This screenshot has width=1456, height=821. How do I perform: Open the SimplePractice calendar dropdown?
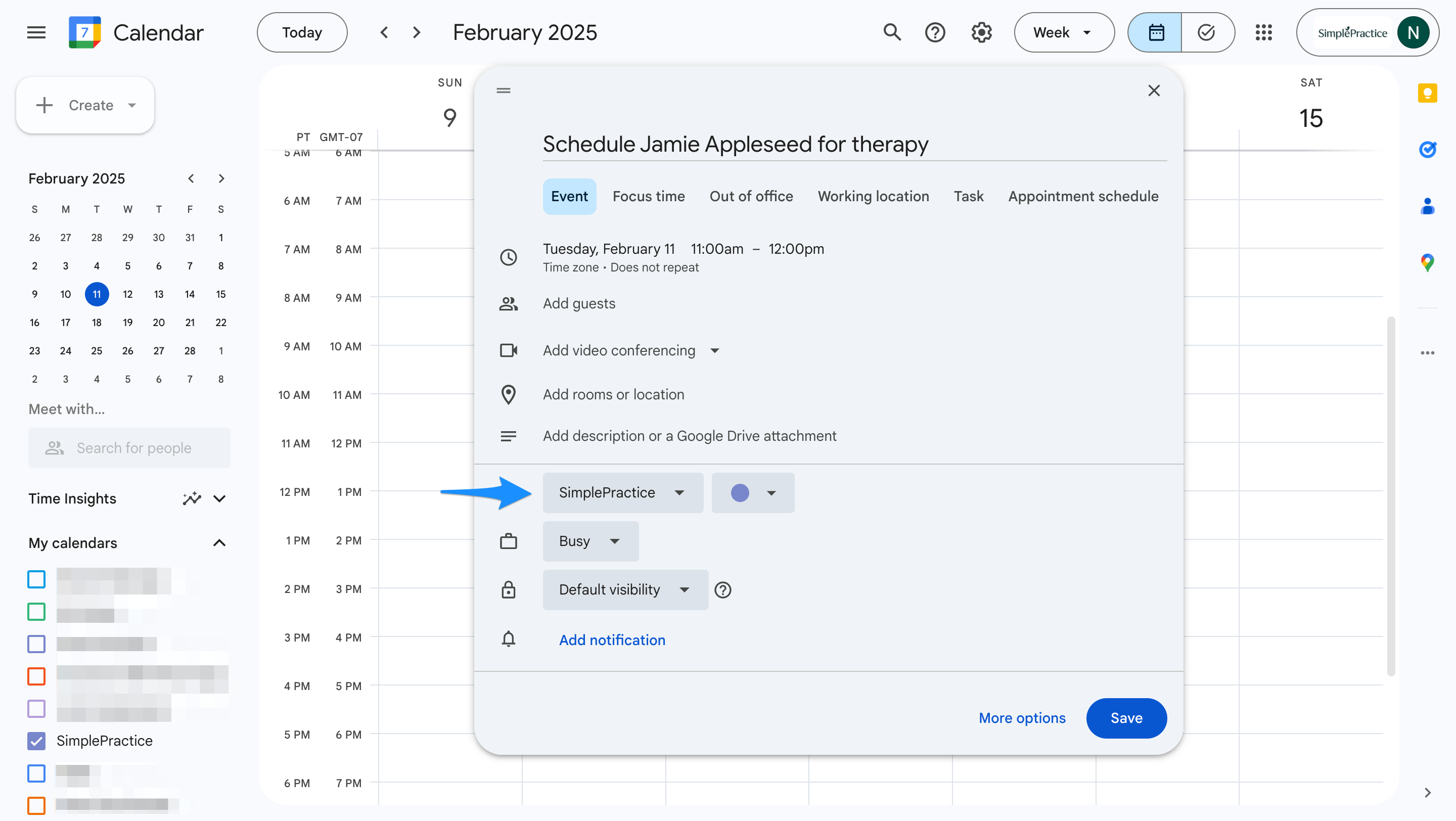622,492
